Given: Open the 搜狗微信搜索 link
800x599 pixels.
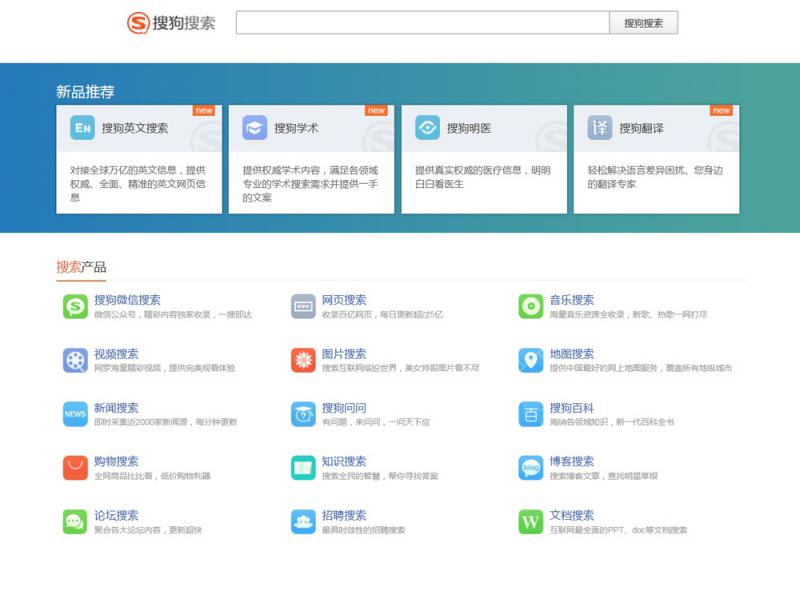Looking at the screenshot, I should [x=127, y=300].
